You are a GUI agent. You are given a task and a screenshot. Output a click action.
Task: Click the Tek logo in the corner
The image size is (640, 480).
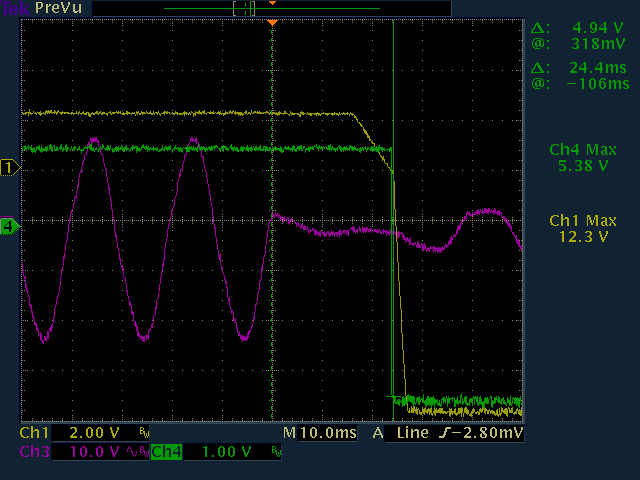pyautogui.click(x=15, y=8)
